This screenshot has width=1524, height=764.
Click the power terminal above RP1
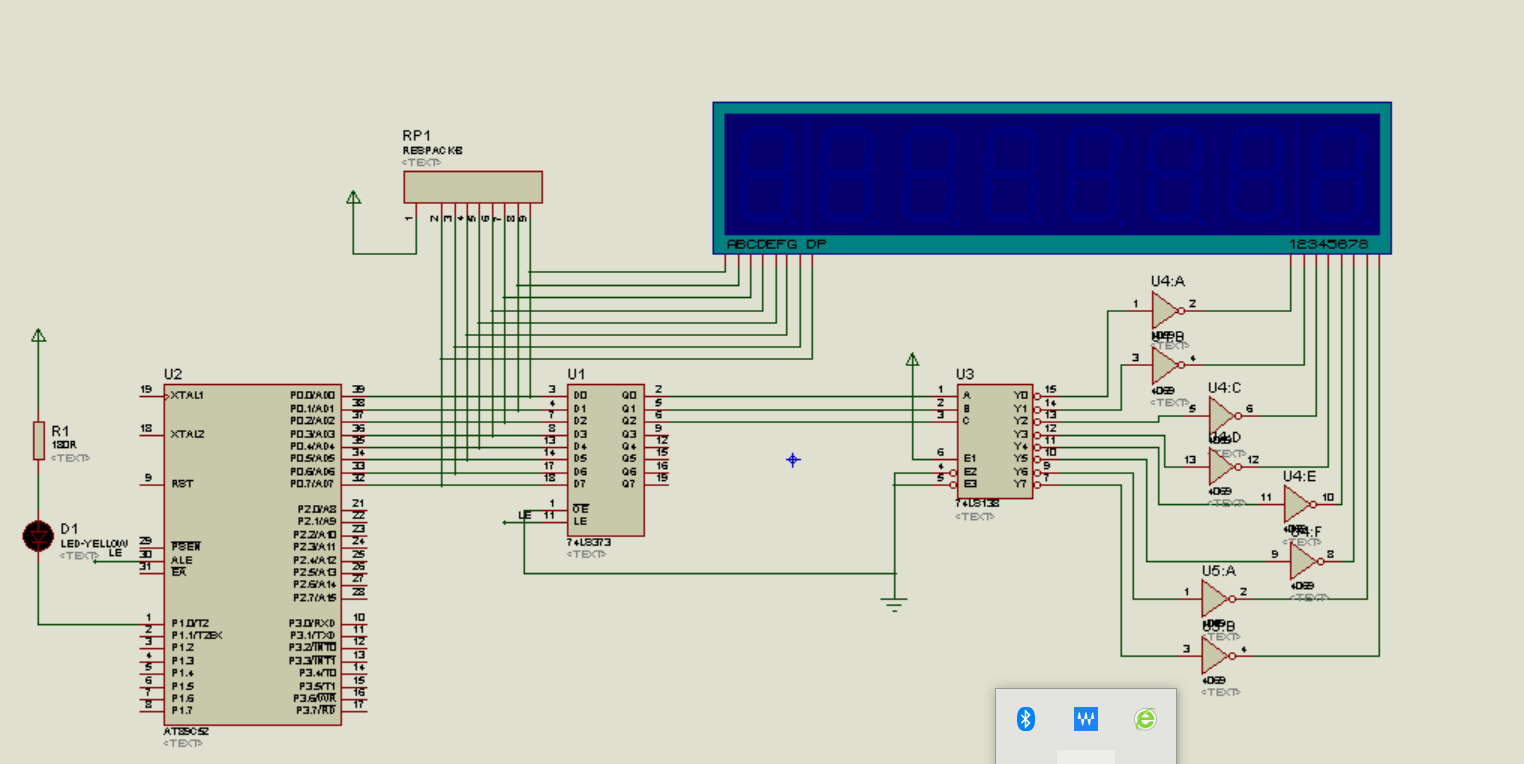[x=354, y=198]
